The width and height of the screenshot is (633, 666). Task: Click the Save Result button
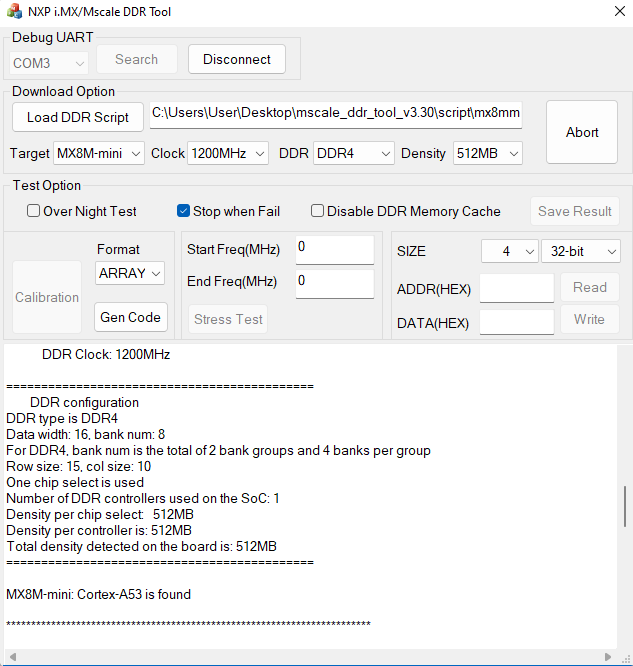575,211
